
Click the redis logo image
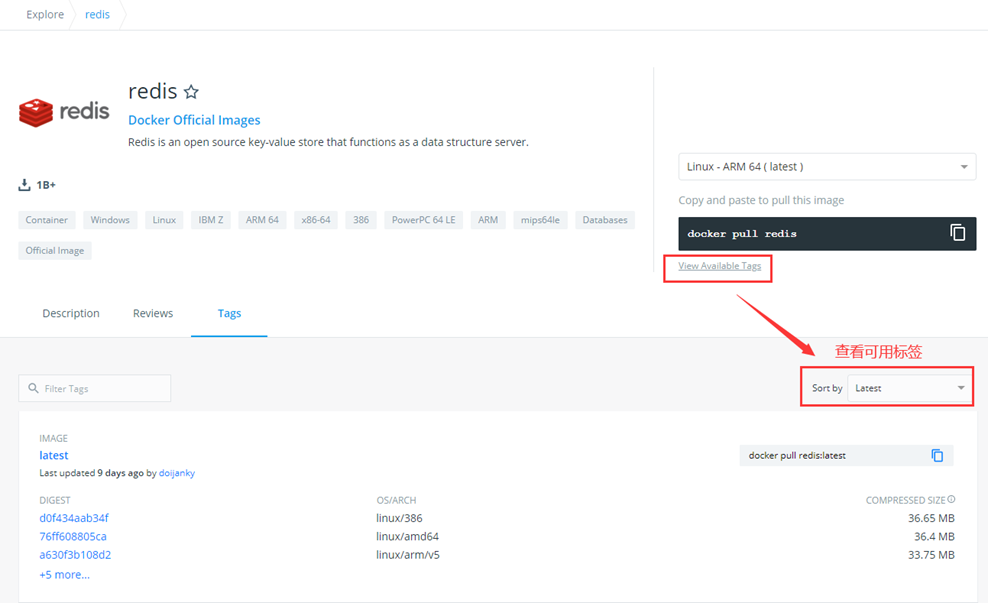[64, 112]
